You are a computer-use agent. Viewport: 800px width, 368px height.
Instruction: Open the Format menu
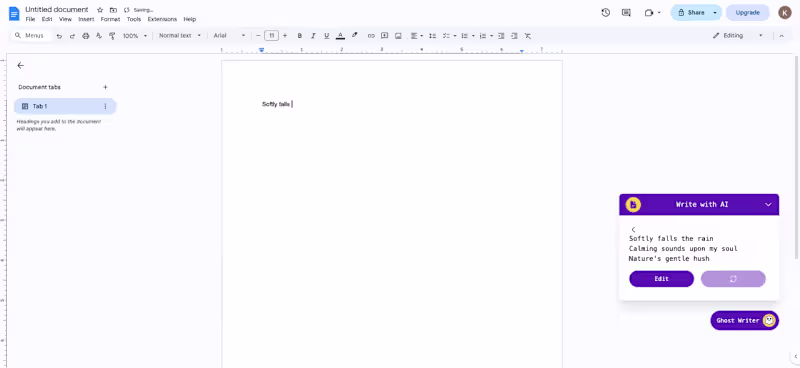click(x=110, y=19)
